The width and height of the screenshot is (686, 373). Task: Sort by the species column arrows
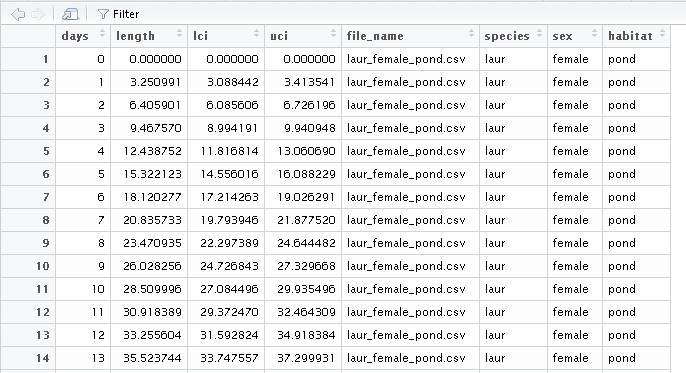point(539,33)
